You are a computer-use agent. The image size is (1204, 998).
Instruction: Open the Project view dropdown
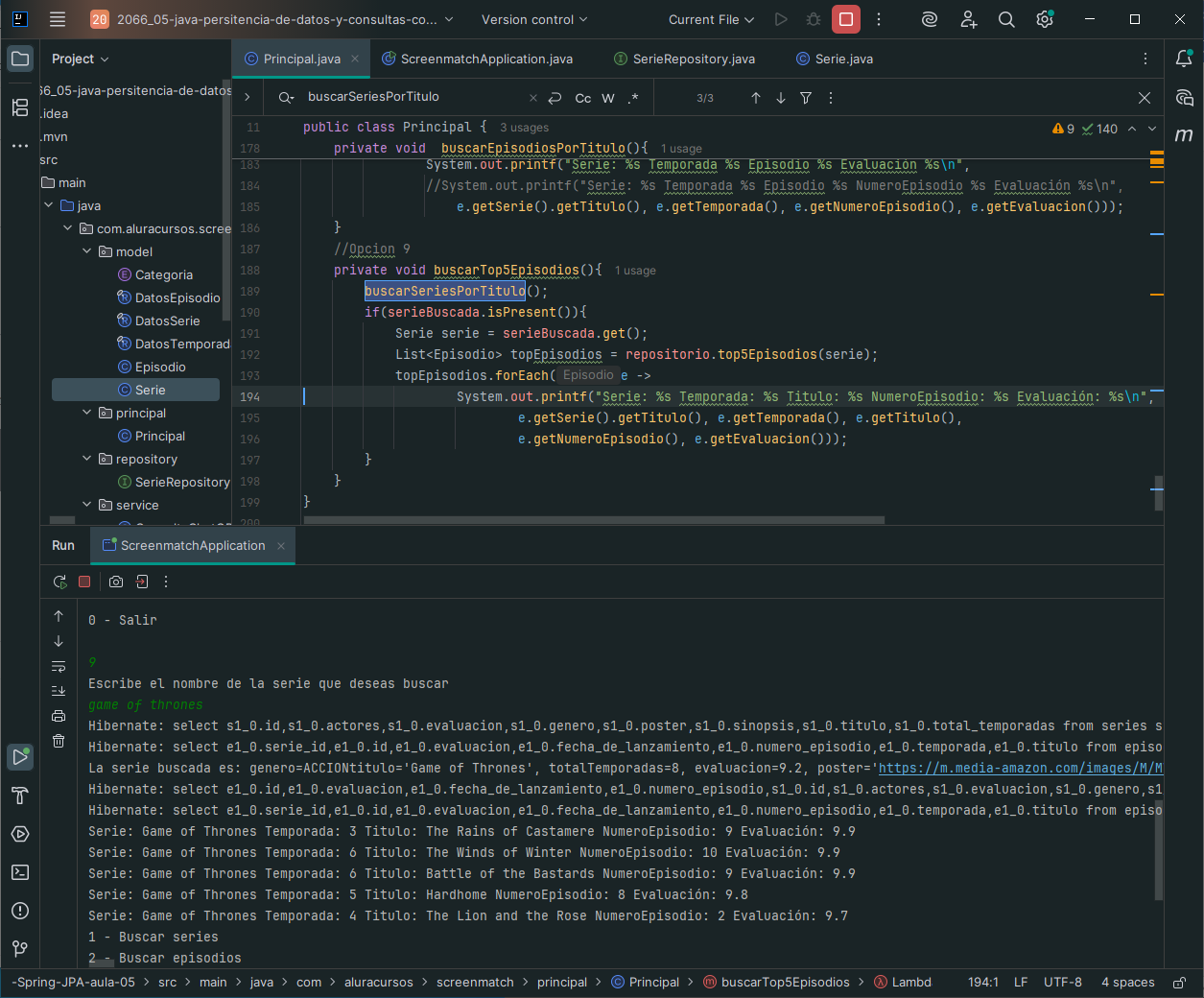pos(81,59)
